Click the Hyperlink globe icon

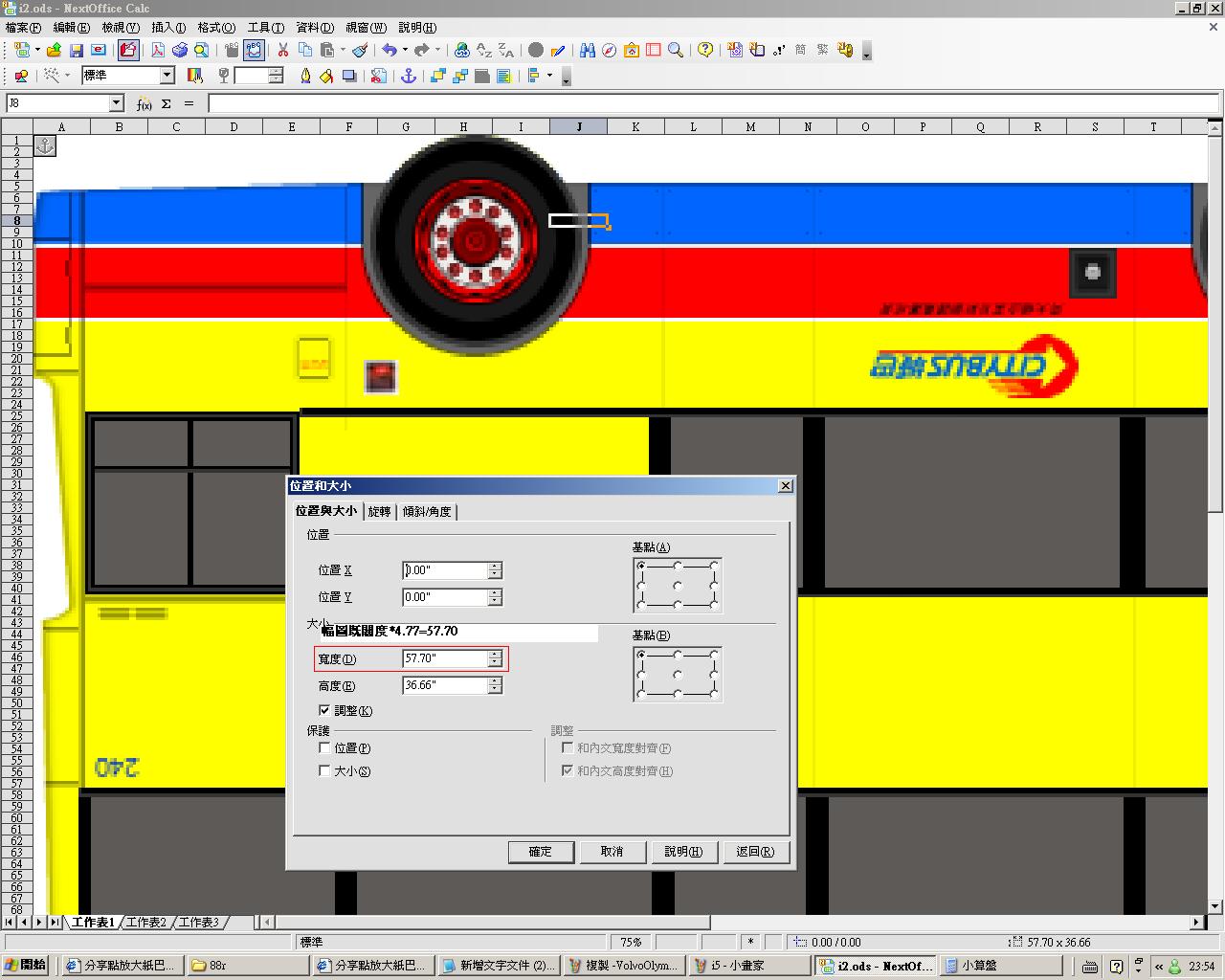click(462, 51)
